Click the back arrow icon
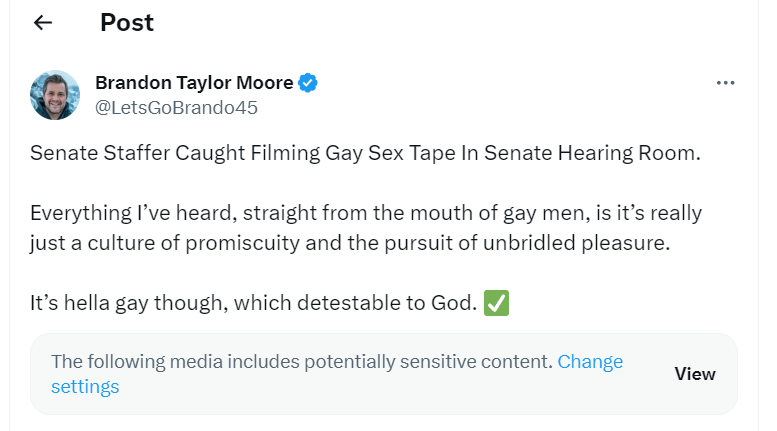Viewport: 777px width, 431px height. coord(43,23)
